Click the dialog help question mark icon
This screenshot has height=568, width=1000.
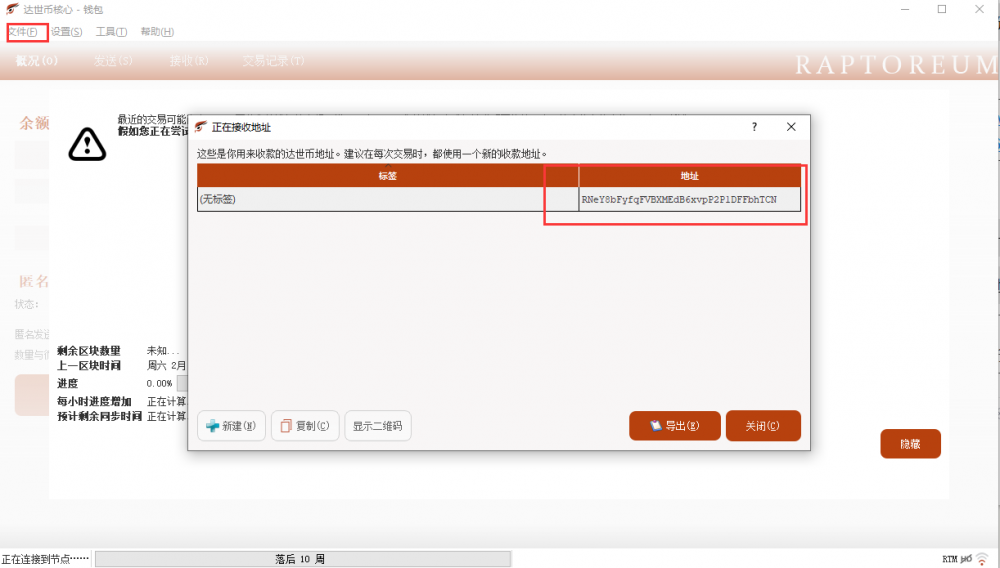click(x=754, y=127)
